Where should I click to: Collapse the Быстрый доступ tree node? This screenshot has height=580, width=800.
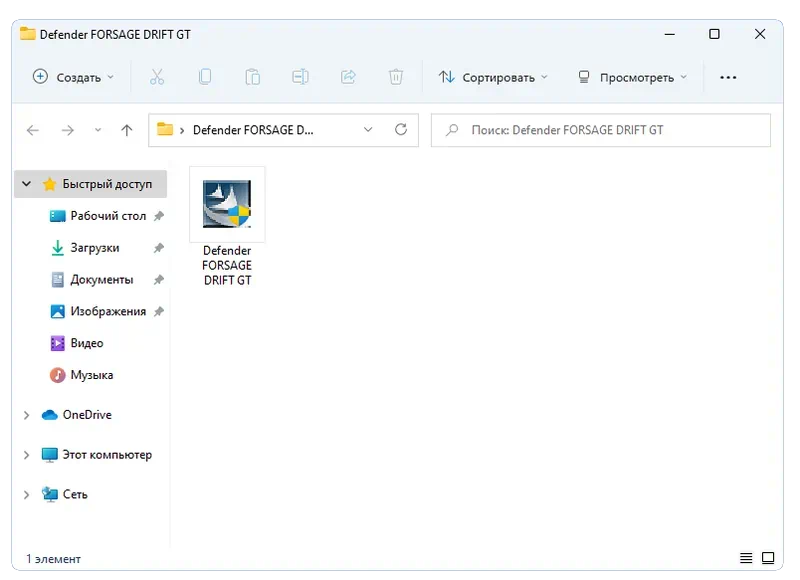[27, 184]
